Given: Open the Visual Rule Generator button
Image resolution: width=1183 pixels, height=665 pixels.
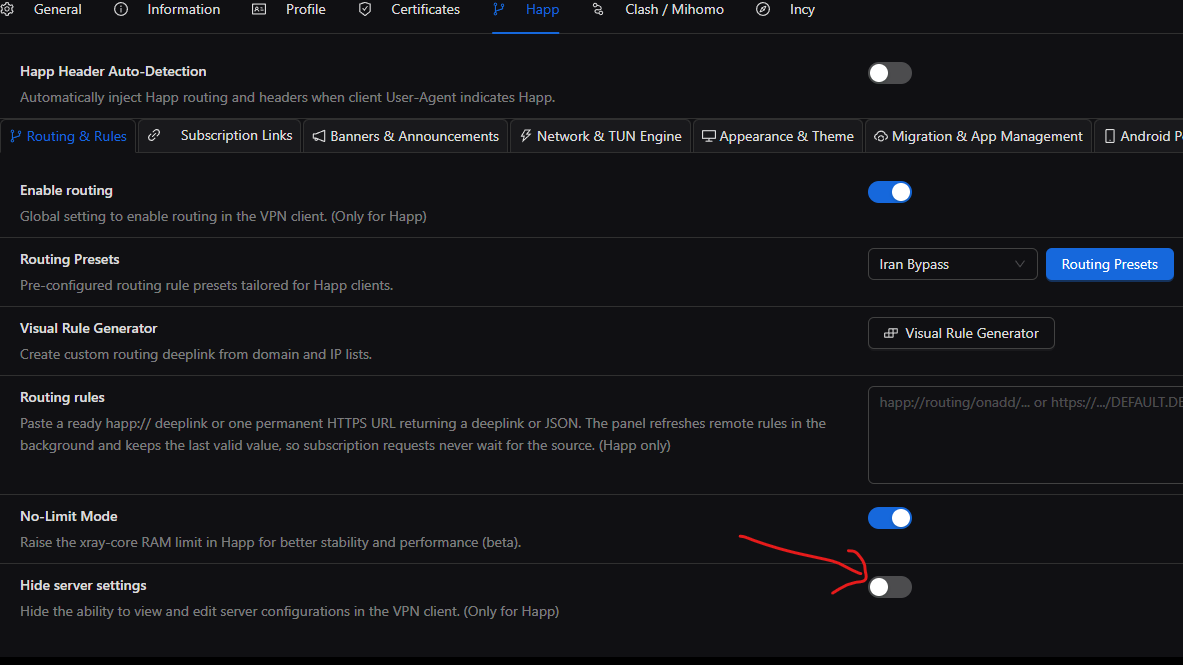Looking at the screenshot, I should 961,333.
